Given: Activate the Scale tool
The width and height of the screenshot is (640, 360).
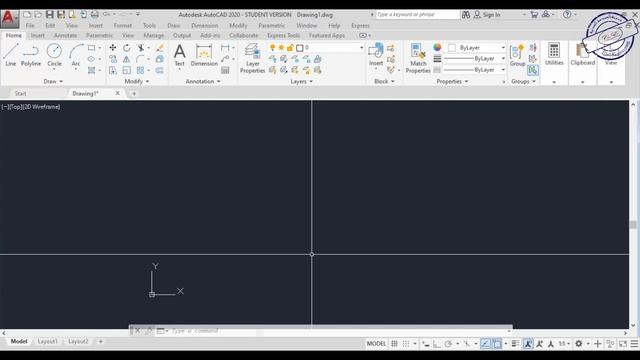Looking at the screenshot, I should click(x=127, y=70).
